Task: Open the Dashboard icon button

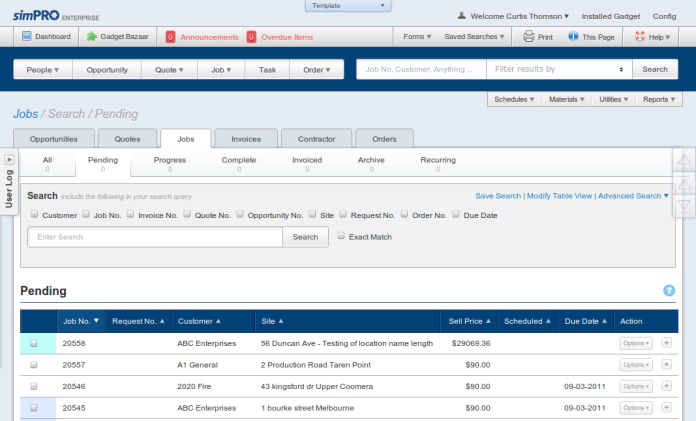Action: click(x=26, y=37)
